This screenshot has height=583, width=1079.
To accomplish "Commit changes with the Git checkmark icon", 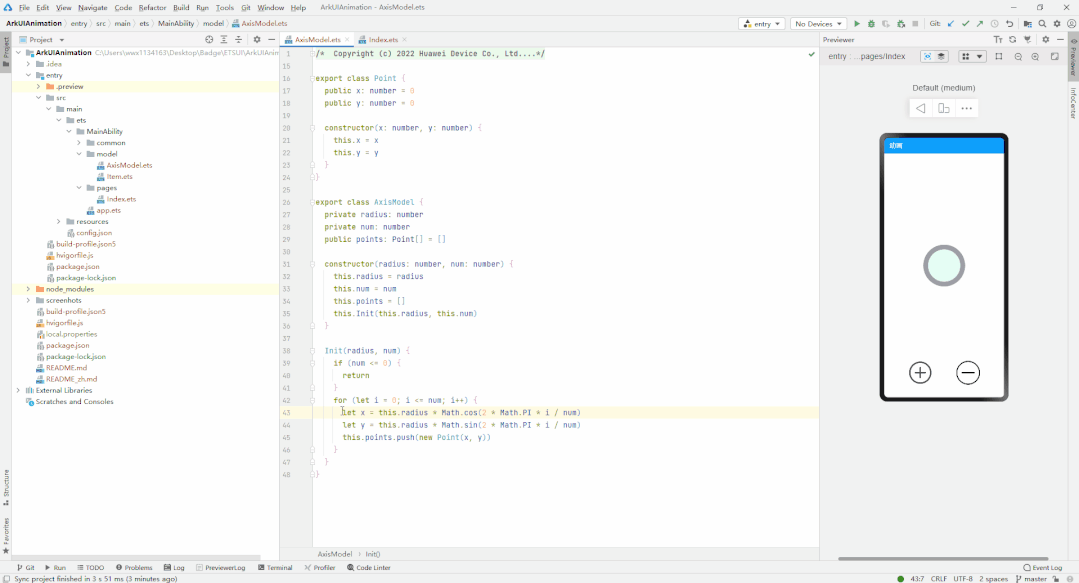I will pos(965,23).
